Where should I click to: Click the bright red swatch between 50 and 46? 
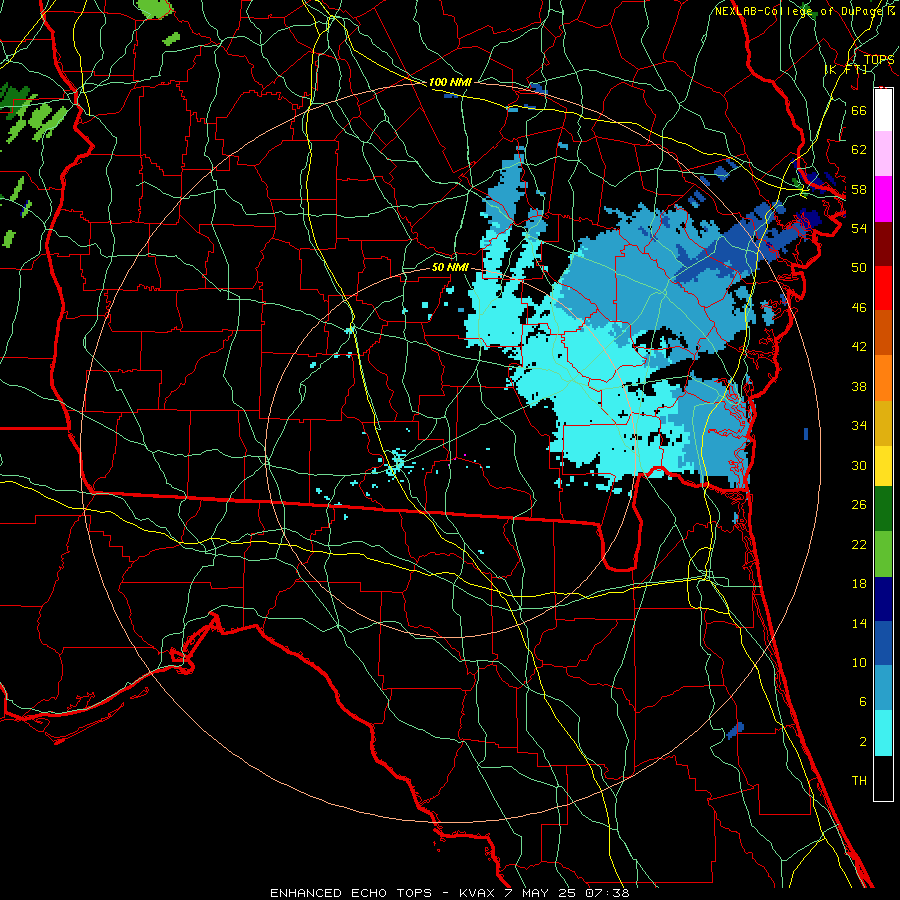coord(883,288)
